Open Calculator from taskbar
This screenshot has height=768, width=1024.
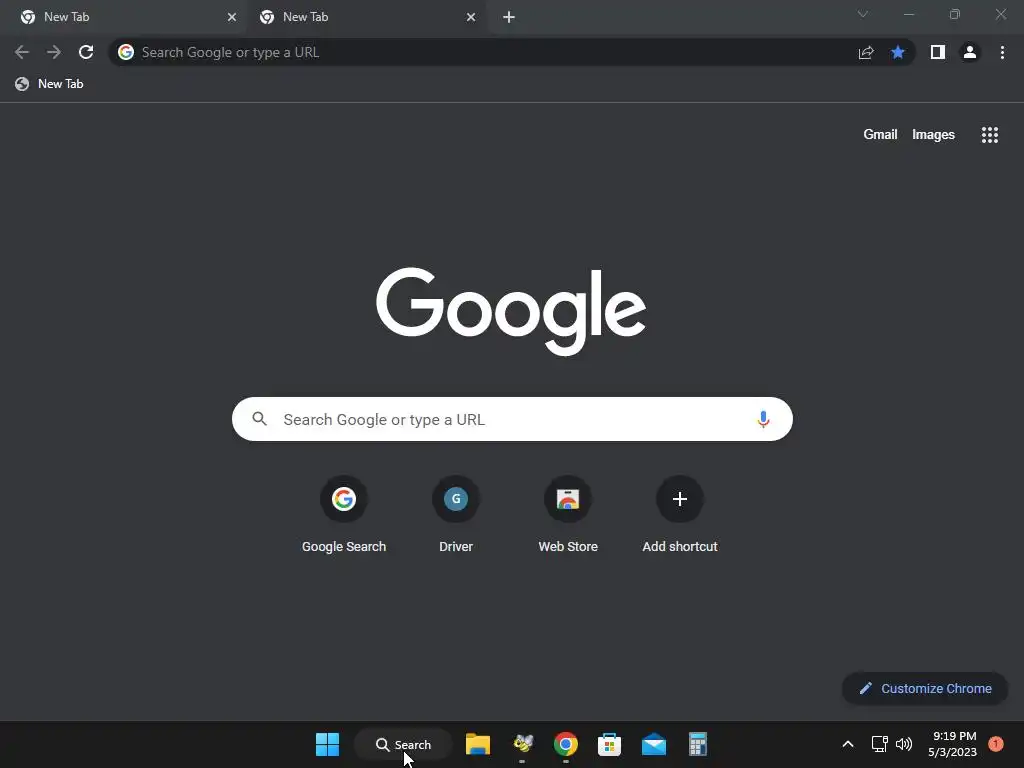(697, 744)
